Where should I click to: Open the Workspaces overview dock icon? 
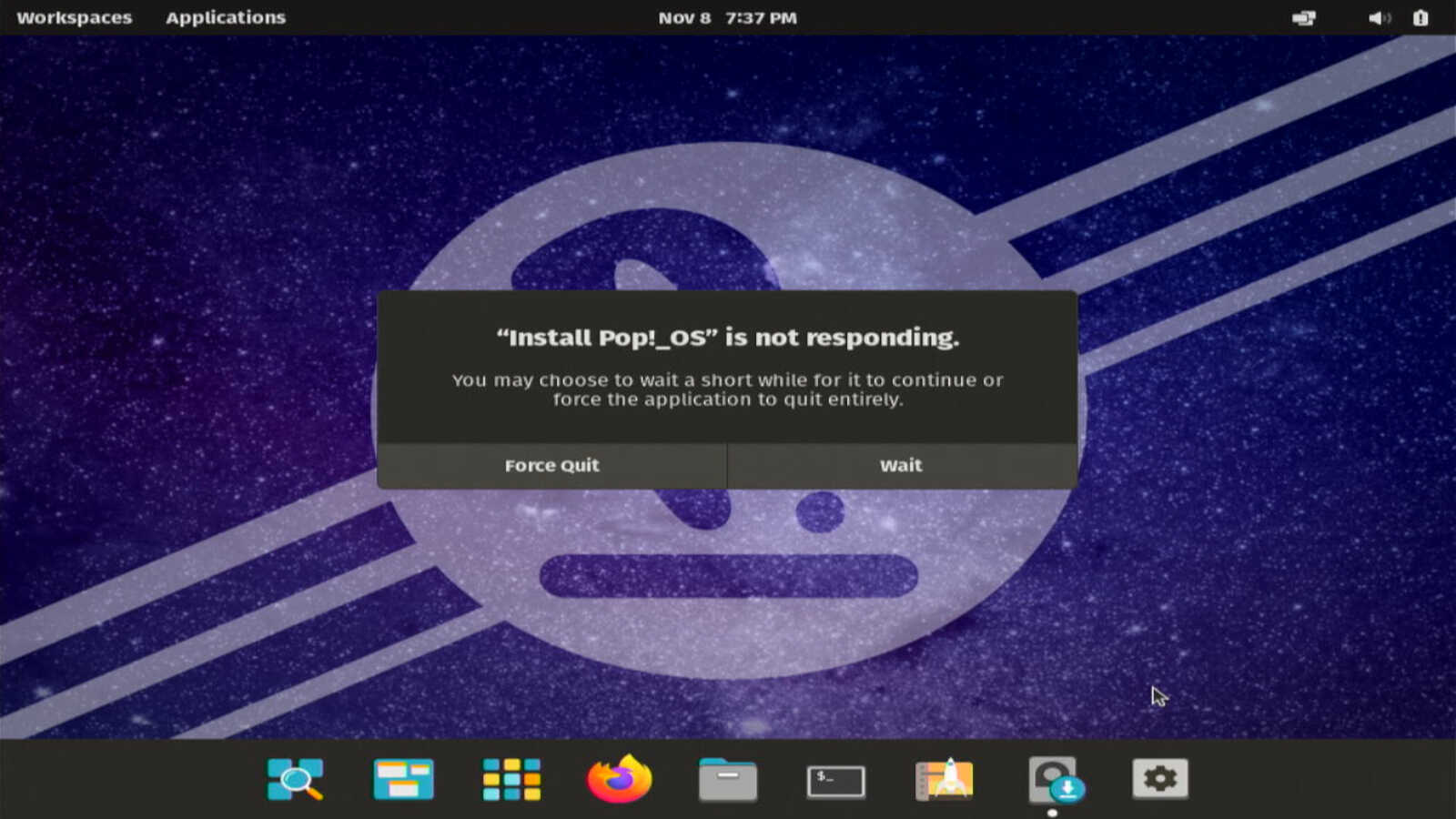click(403, 780)
